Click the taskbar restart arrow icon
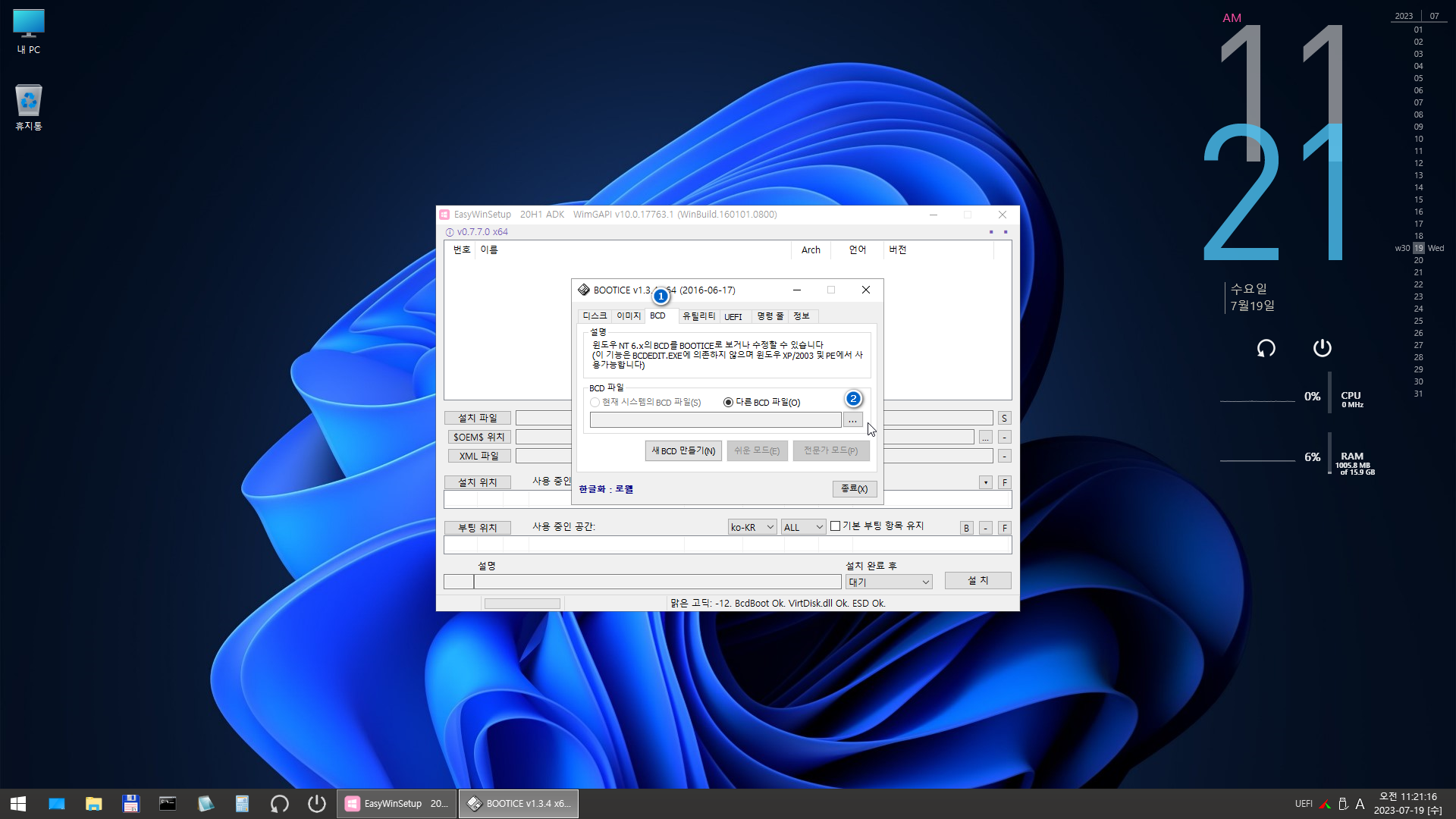Image resolution: width=1456 pixels, height=819 pixels. (x=279, y=804)
